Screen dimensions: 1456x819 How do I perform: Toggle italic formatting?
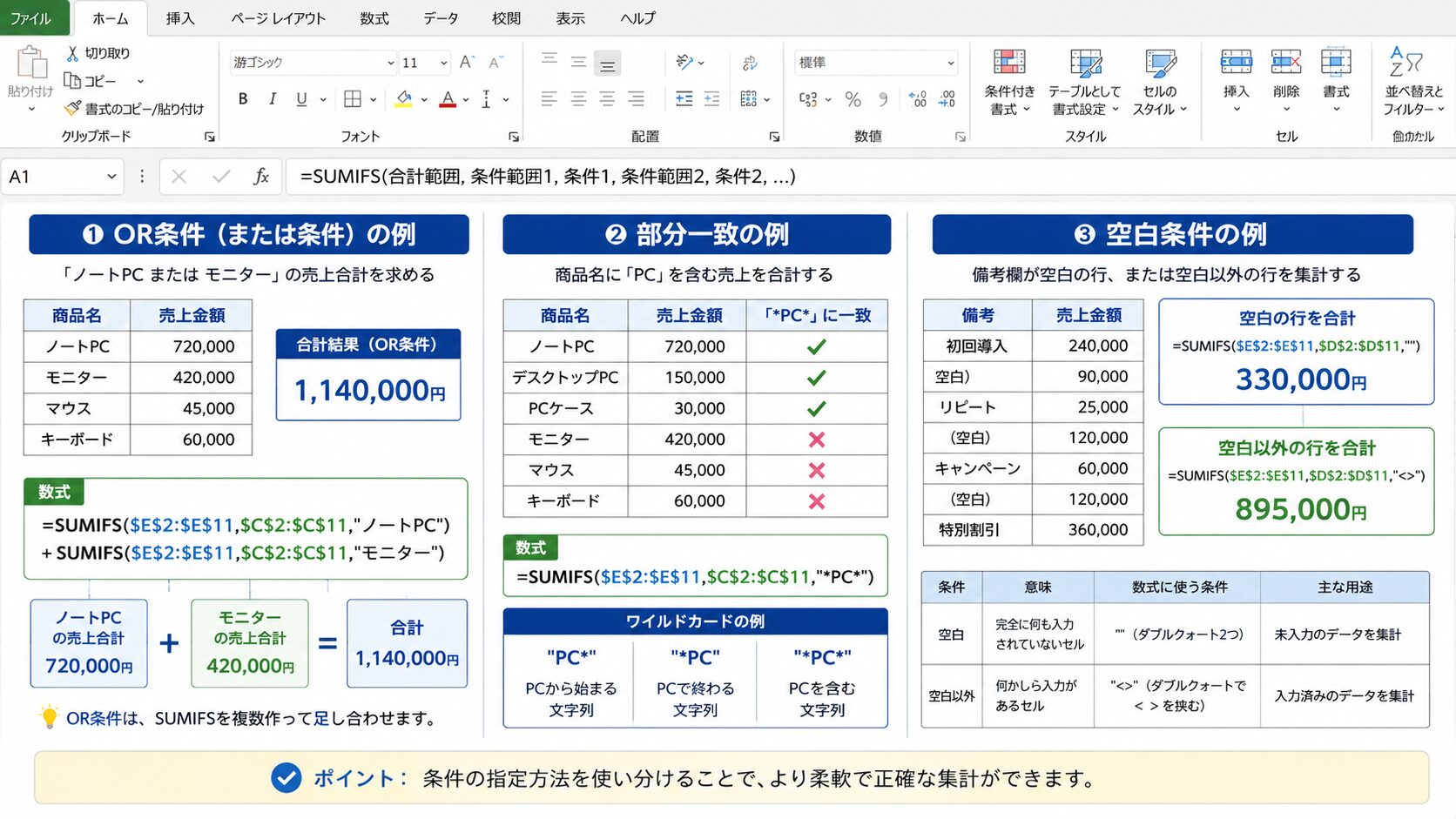(273, 99)
